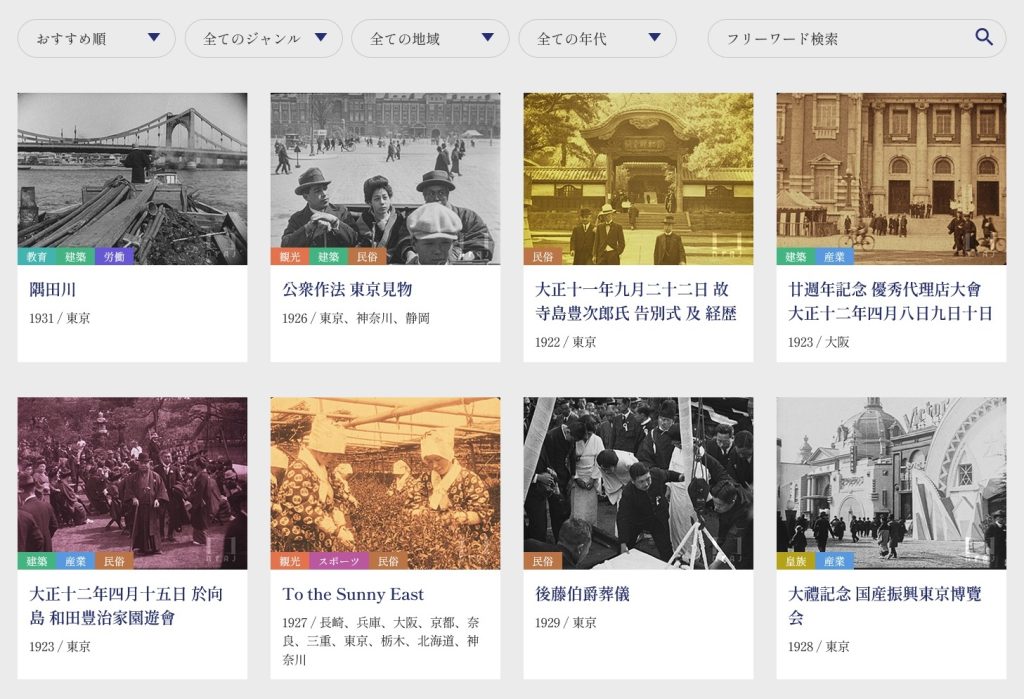The height and width of the screenshot is (699, 1024).
Task: Click the 皇族 category tag
Action: (x=796, y=561)
